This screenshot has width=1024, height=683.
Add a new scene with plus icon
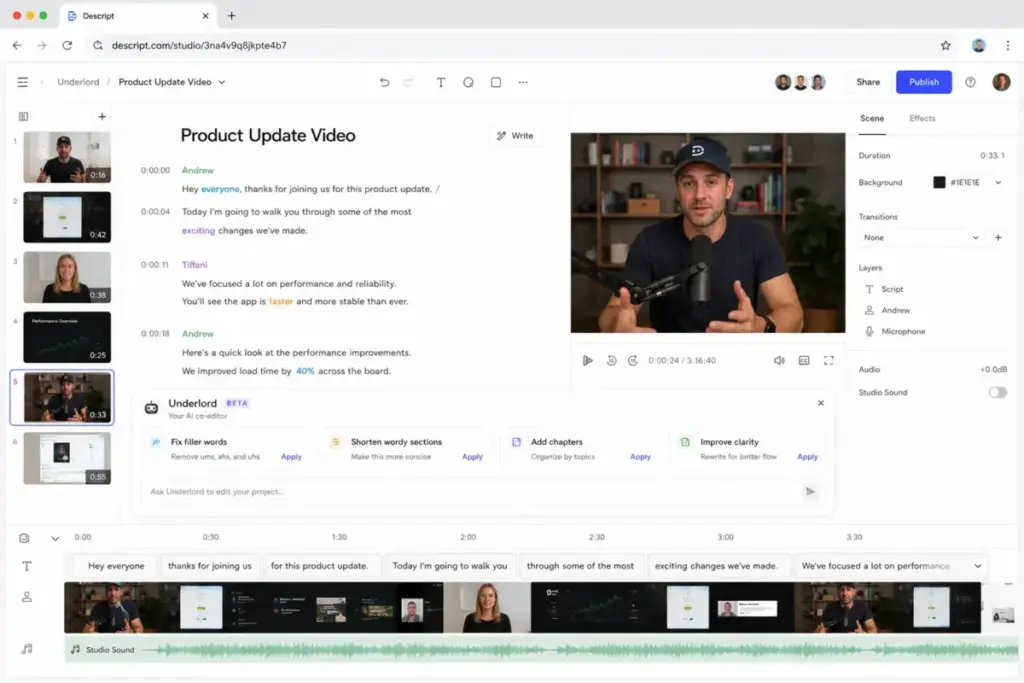(102, 117)
